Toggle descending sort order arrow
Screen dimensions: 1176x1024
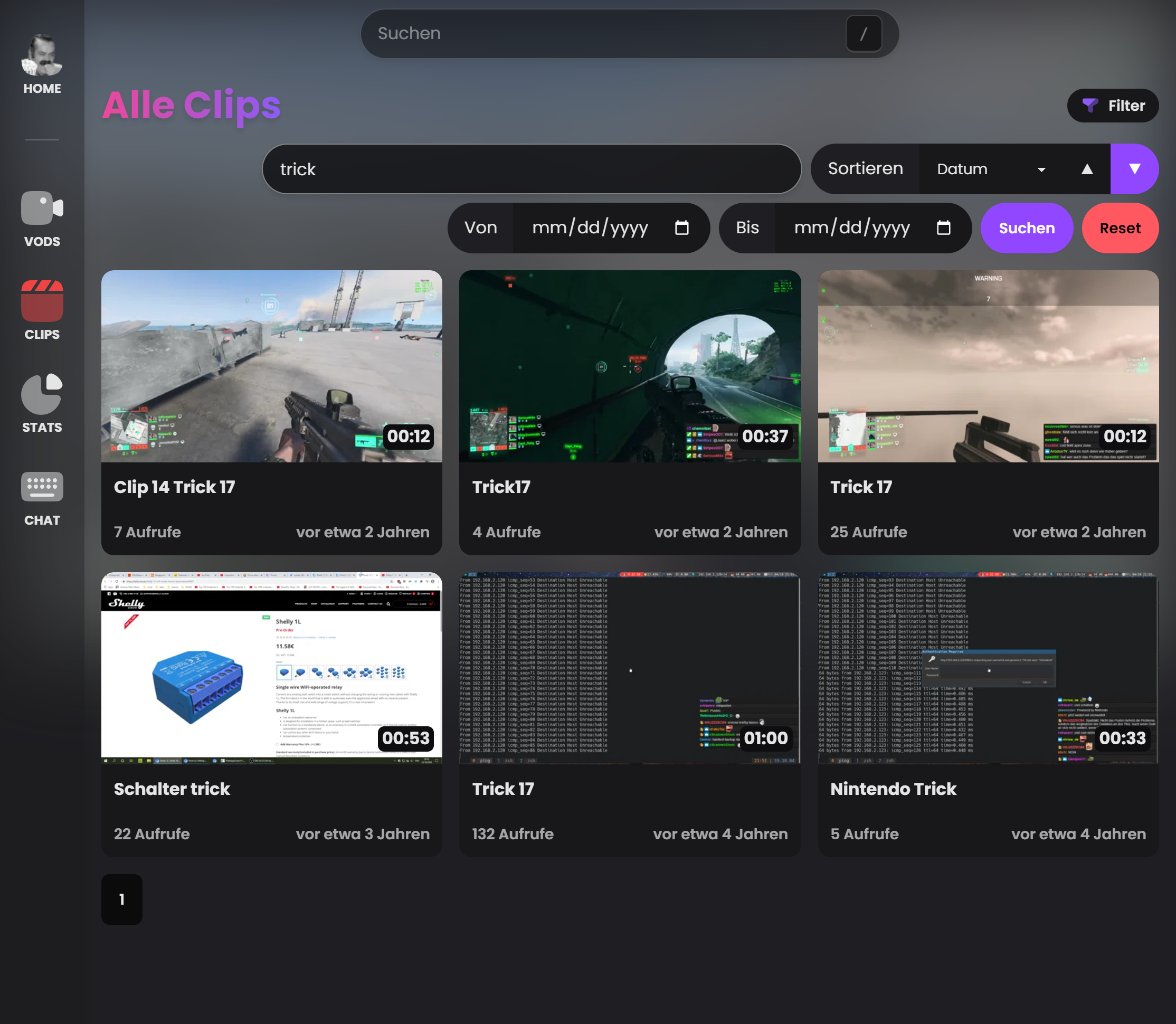(1134, 169)
